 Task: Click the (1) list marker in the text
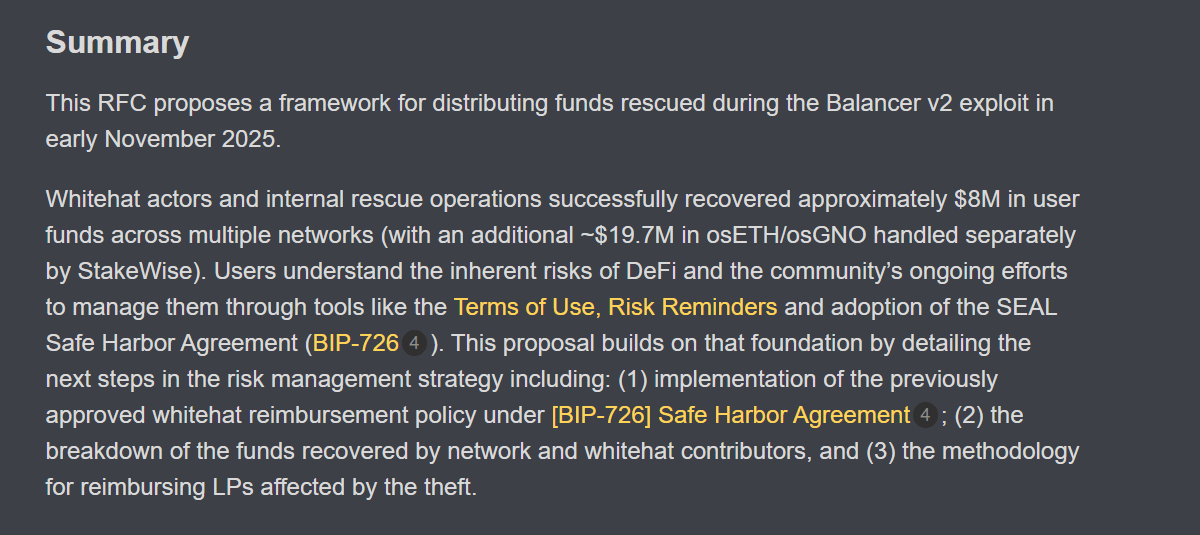tap(632, 379)
